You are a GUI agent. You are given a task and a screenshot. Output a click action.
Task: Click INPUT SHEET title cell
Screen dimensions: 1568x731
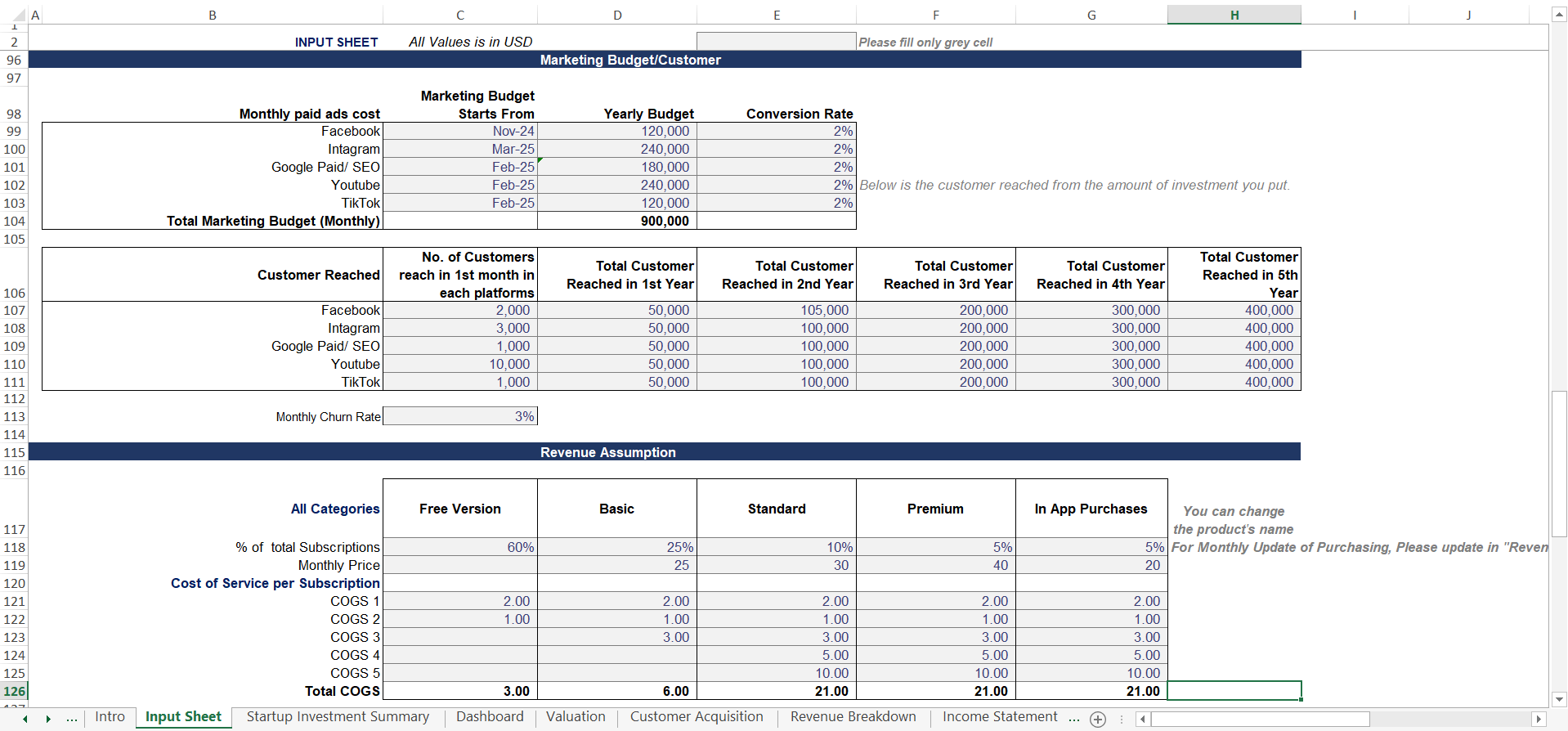(336, 43)
